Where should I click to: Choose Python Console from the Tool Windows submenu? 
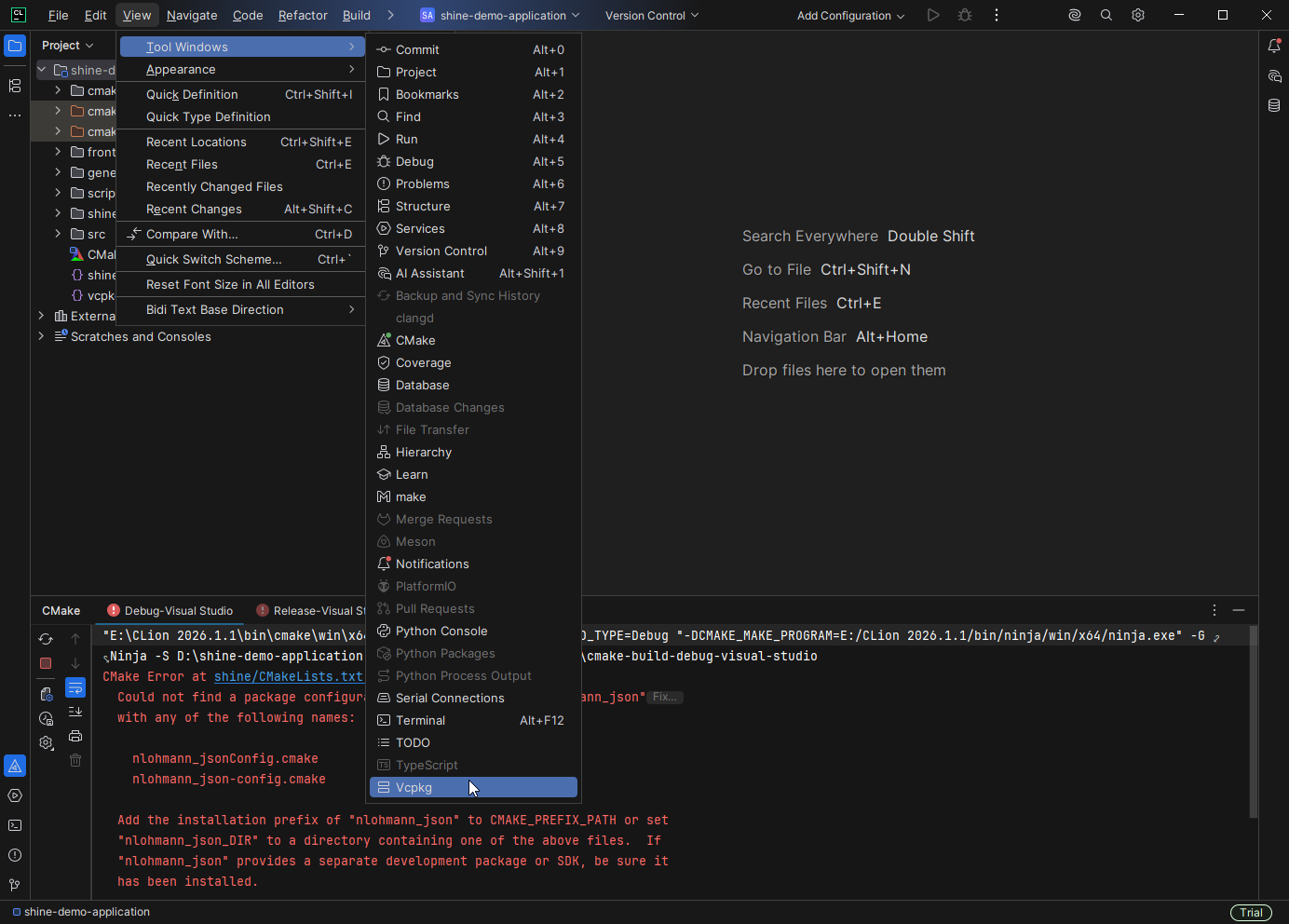[x=473, y=632]
